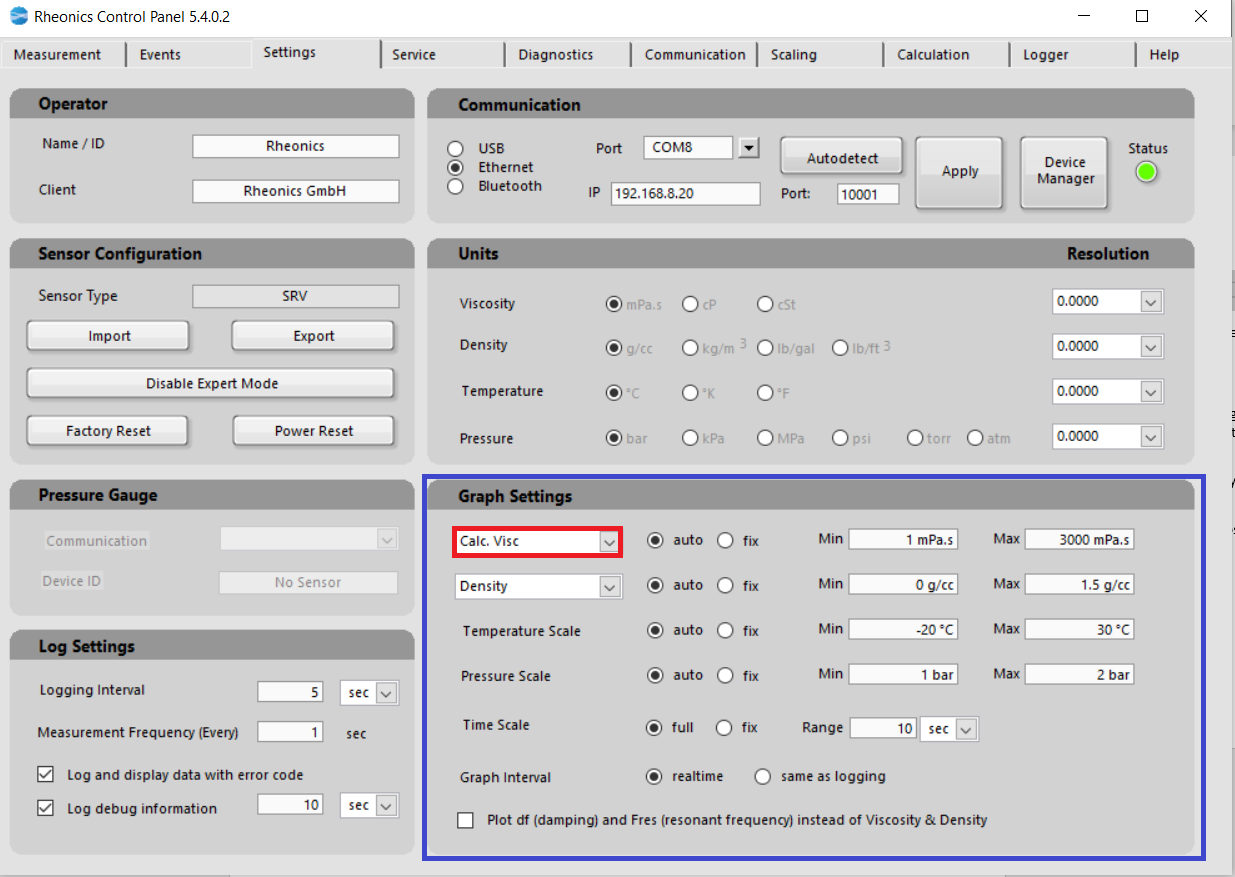The image size is (1235, 877).
Task: Click the Calc. Visc Min field
Action: click(904, 539)
